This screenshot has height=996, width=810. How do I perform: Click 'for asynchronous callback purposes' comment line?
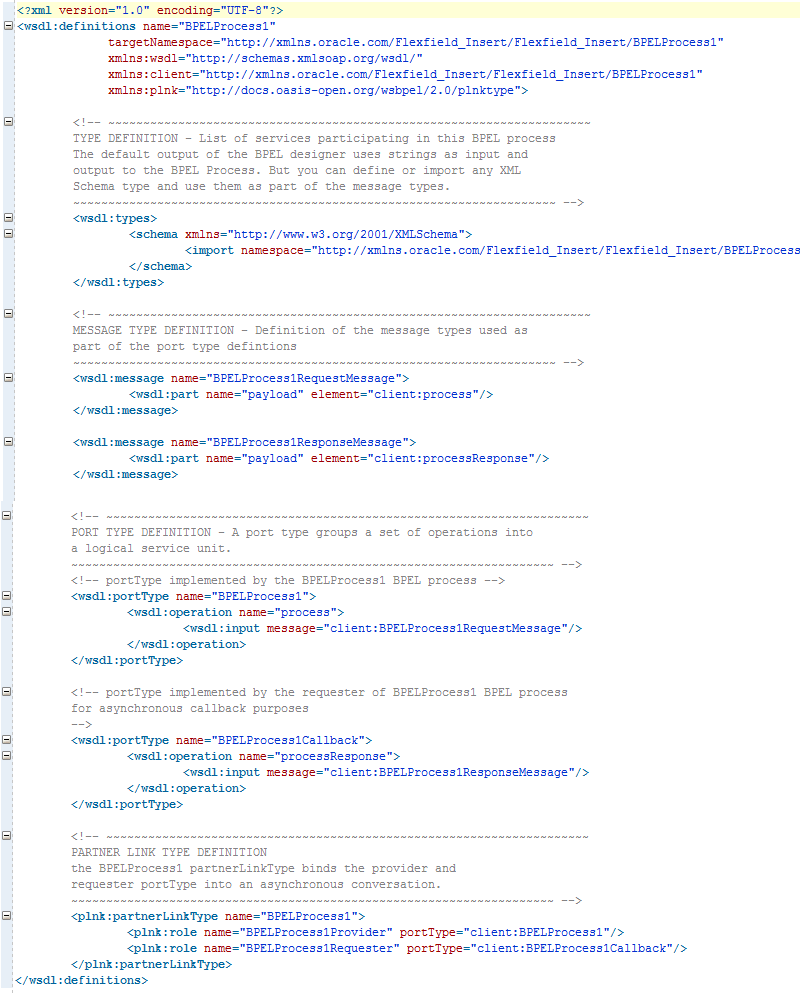189,708
